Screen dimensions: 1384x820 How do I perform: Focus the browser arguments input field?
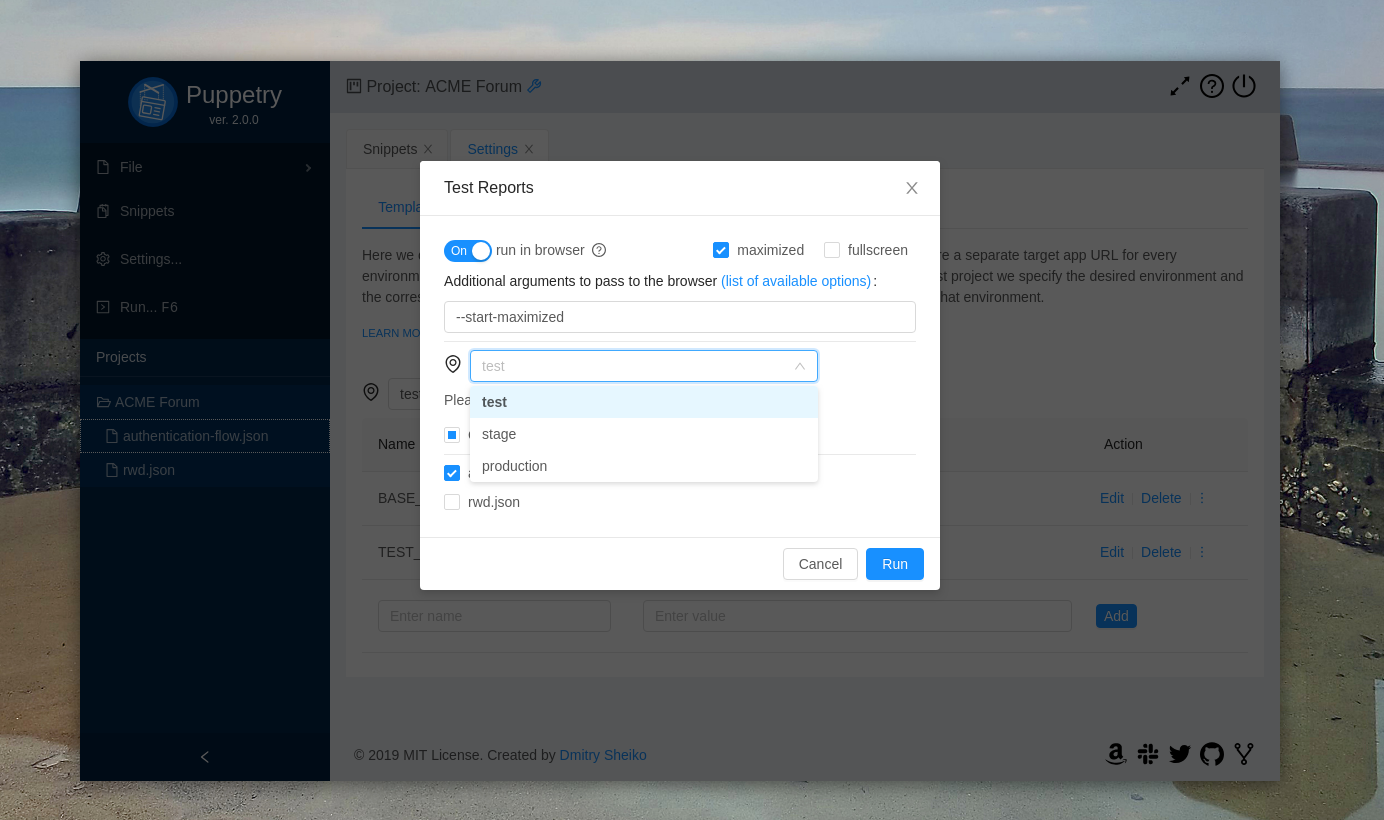pos(680,317)
